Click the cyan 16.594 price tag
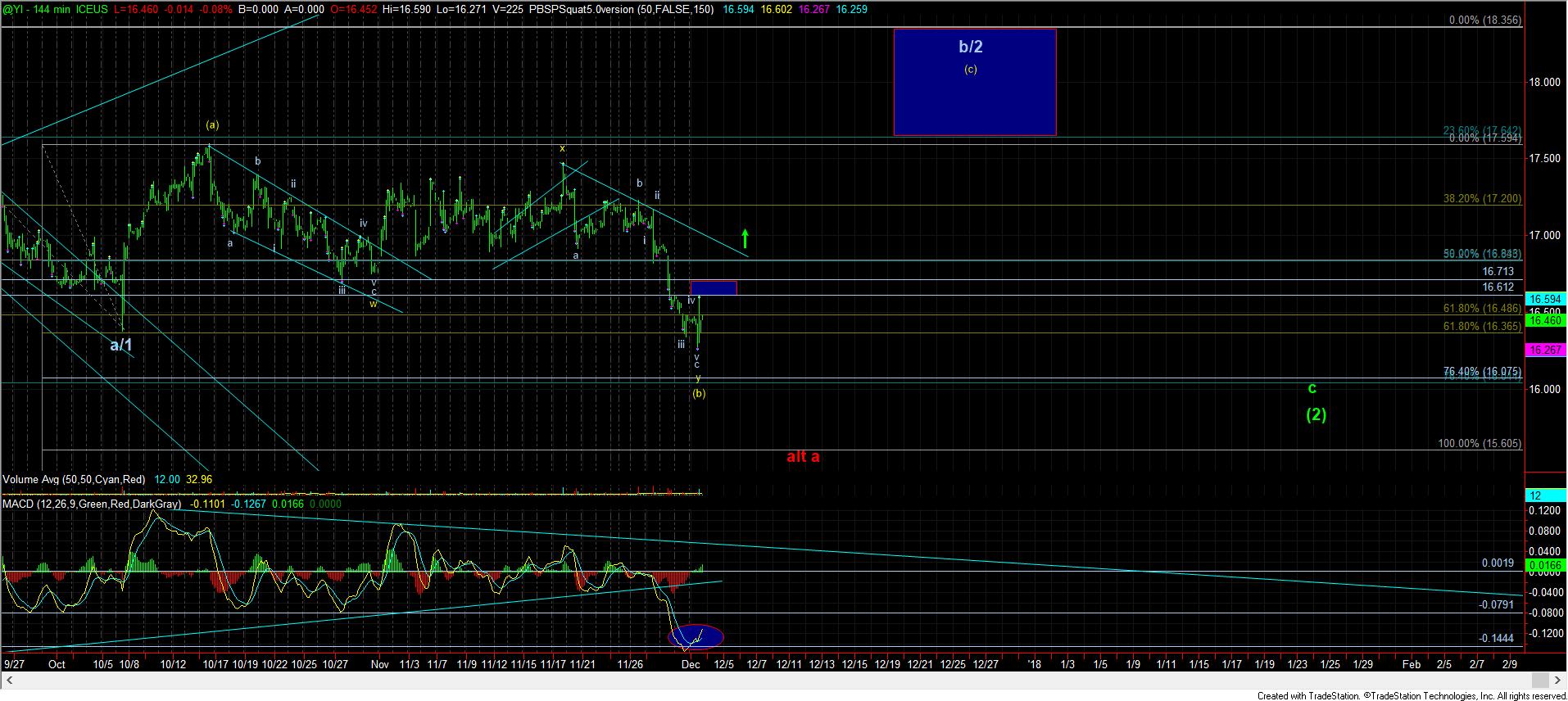 (1544, 300)
